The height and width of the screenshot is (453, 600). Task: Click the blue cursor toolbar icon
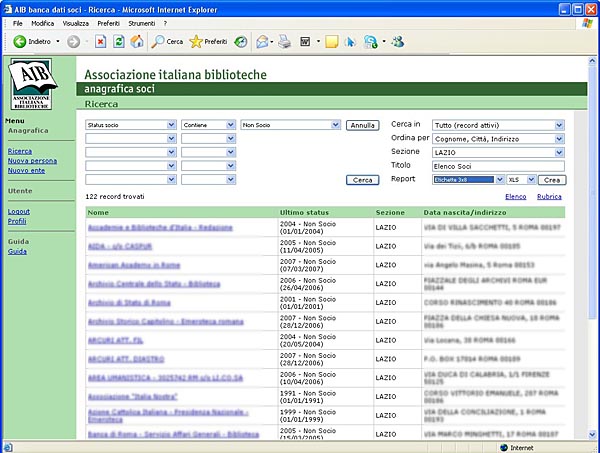pos(350,41)
